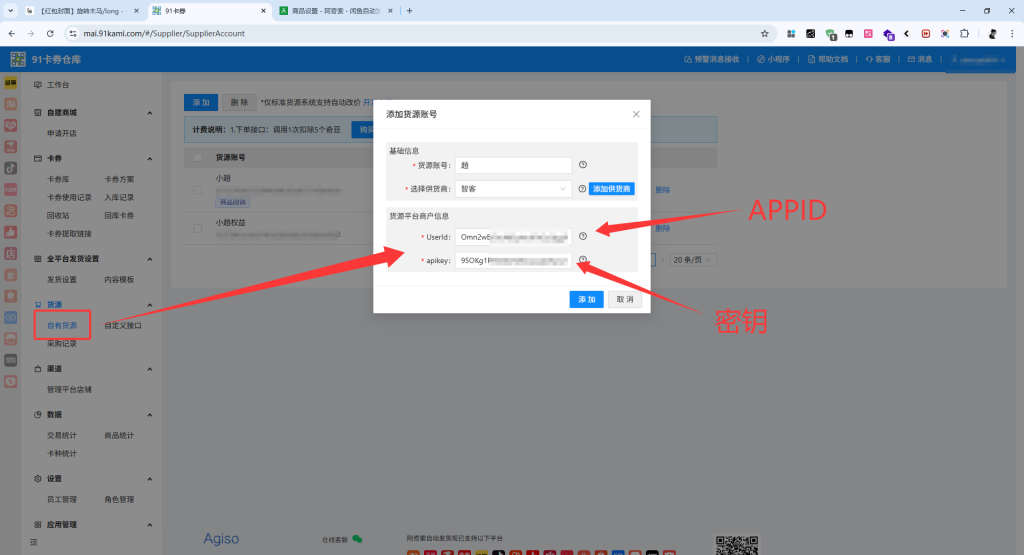Click help icon beside UserId field
This screenshot has height=555, width=1024.
583,236
